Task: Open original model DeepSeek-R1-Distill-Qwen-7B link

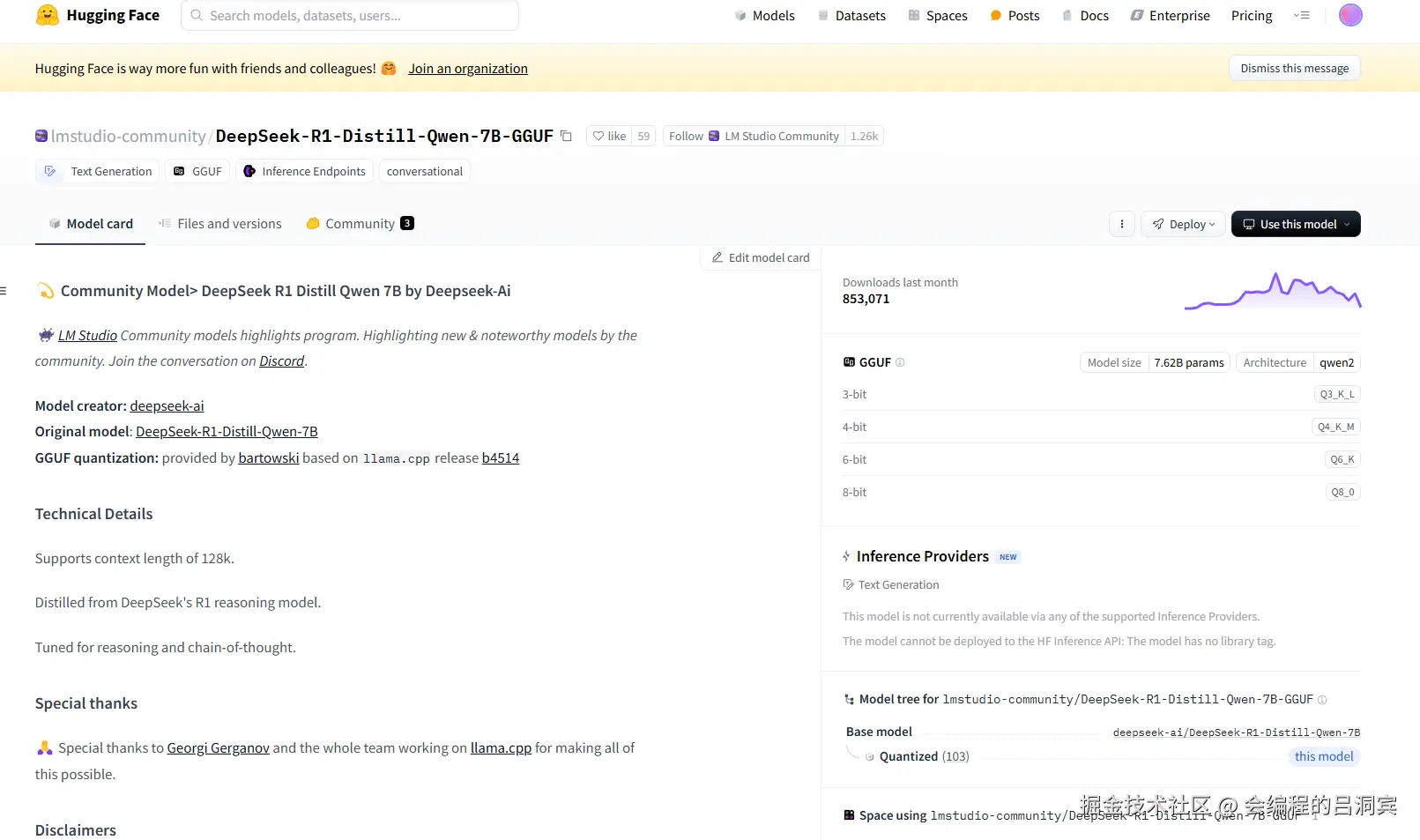Action: coord(227,431)
